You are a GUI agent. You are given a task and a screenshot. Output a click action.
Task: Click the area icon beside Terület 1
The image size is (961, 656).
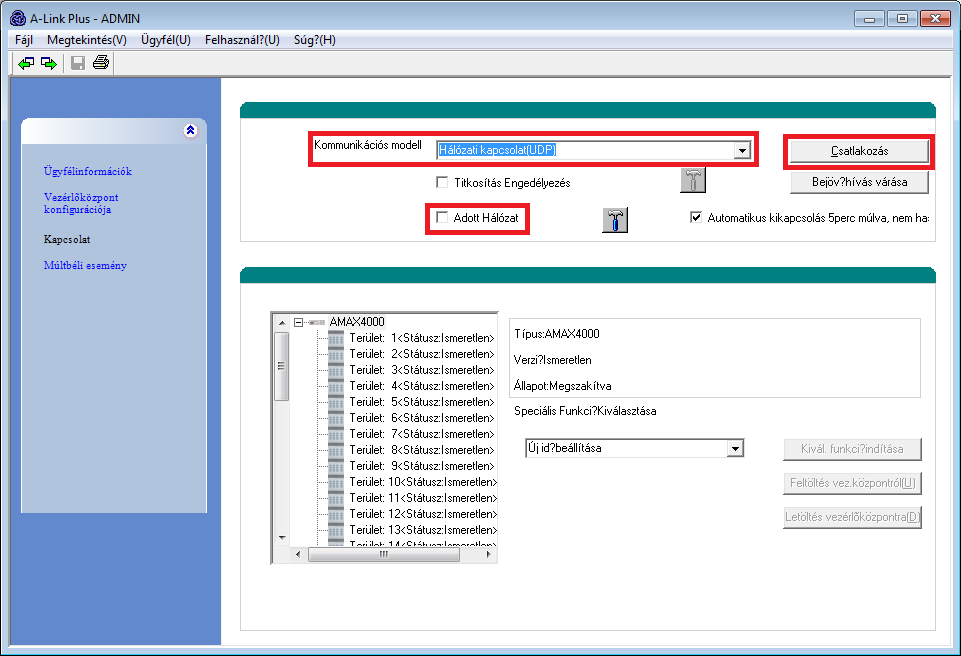click(336, 338)
